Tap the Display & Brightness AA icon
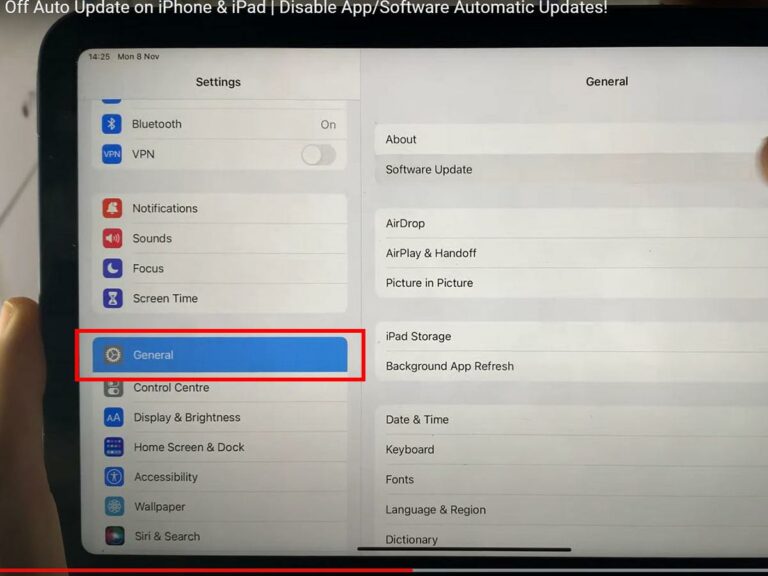Screen dimensions: 768x576 click(114, 417)
